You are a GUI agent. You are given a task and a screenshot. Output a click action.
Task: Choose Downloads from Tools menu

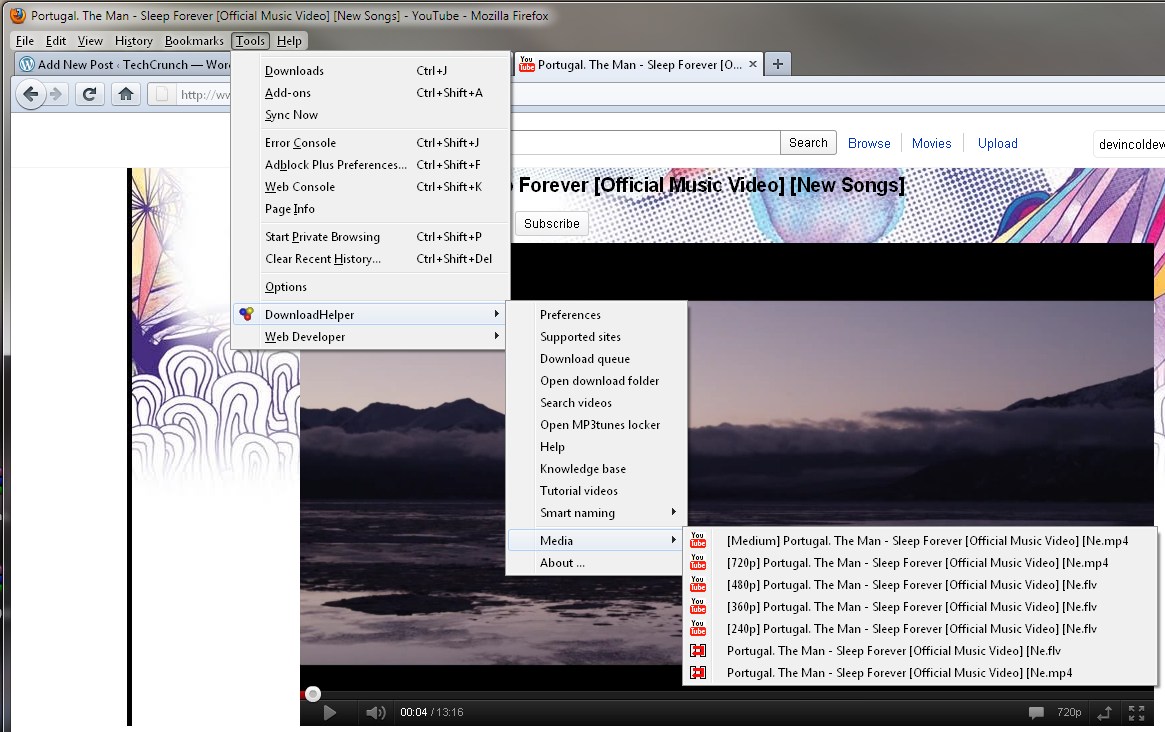(x=369, y=71)
